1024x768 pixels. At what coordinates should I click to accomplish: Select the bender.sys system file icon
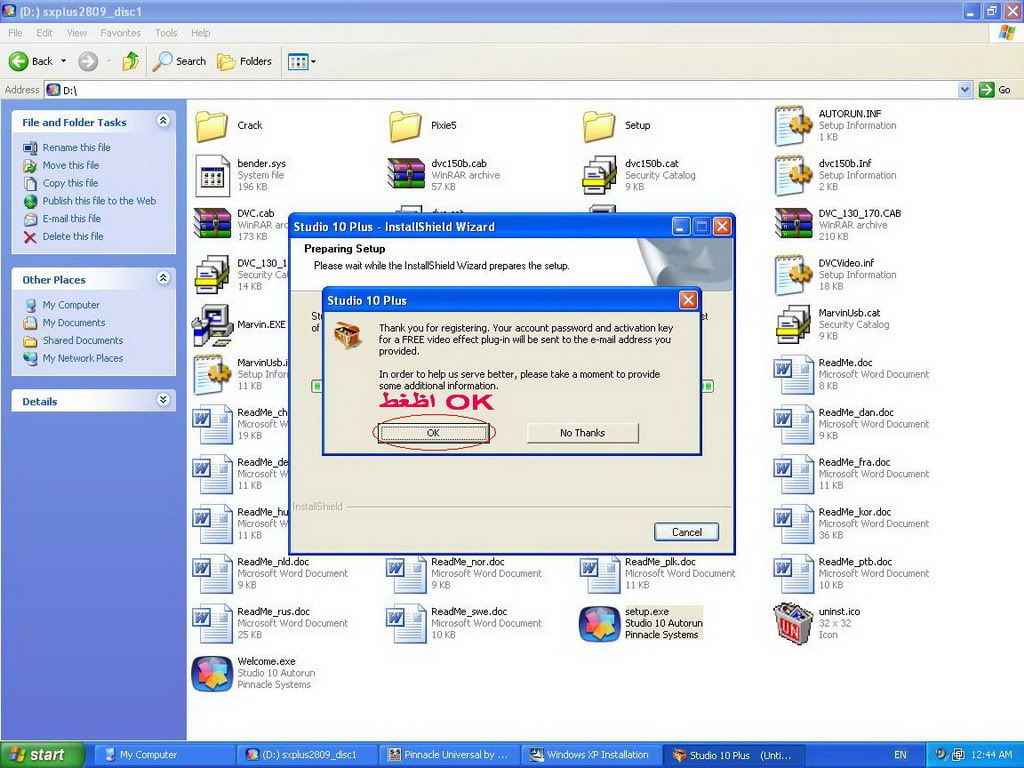pos(212,175)
